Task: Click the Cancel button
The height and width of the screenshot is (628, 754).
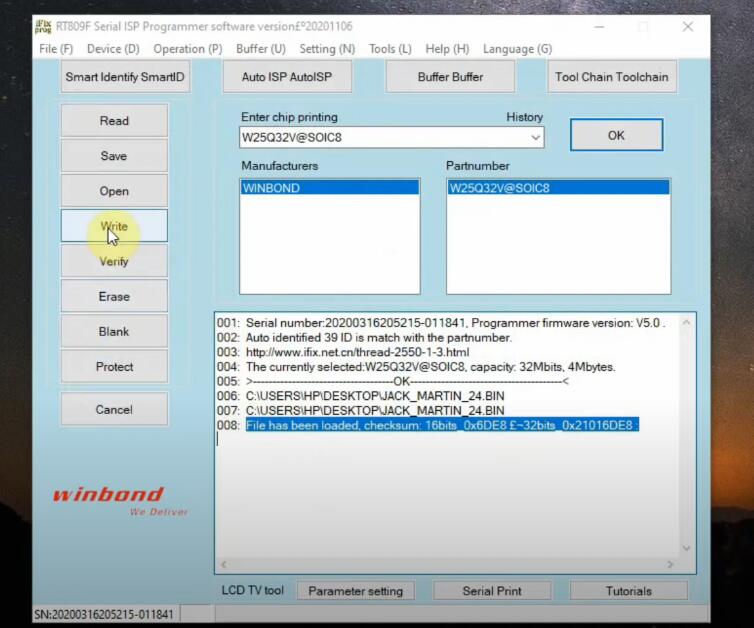Action: point(114,409)
